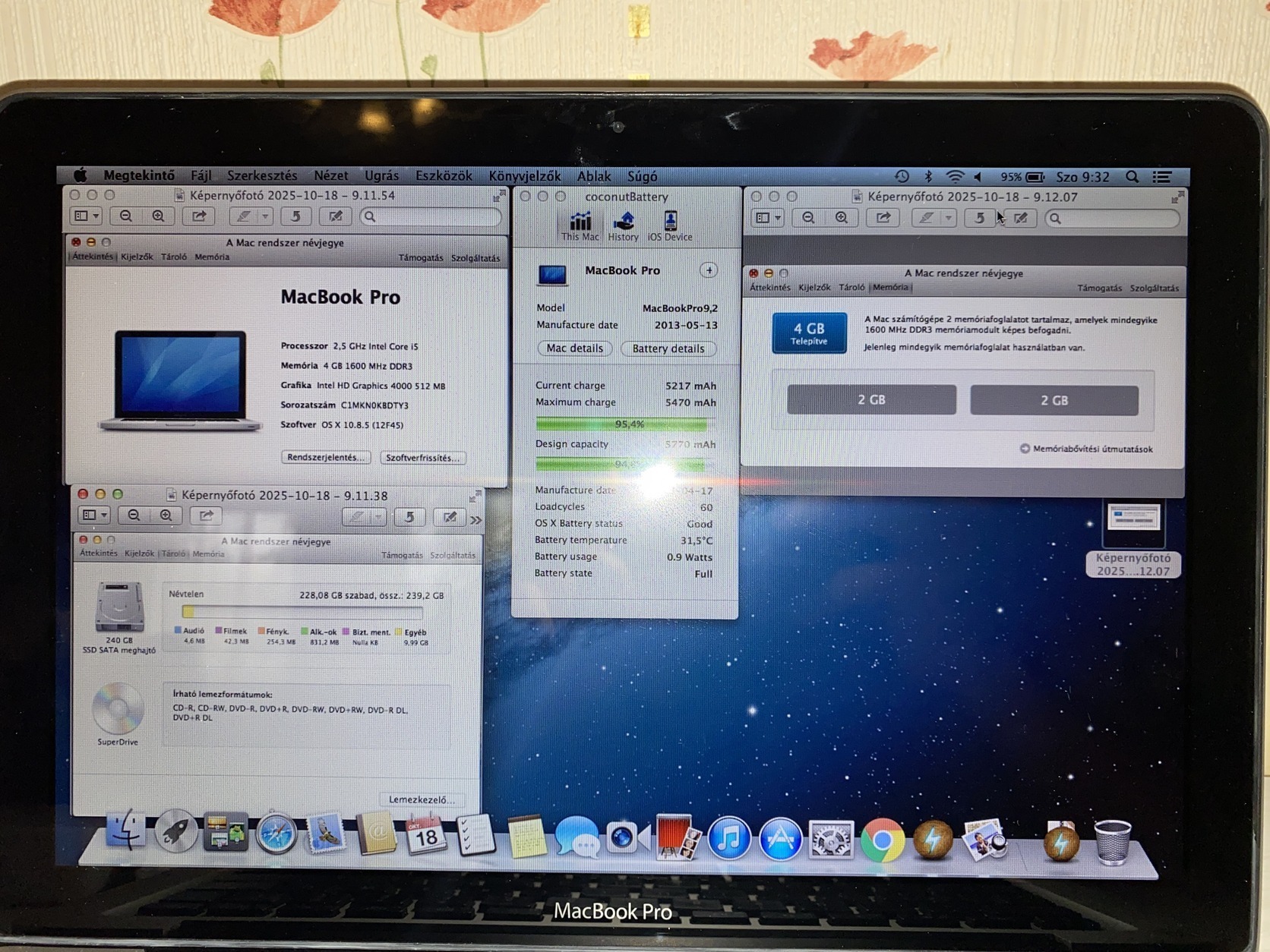1270x952 pixels.
Task: Toggle the edit toolbar in the 9.11.54 window
Action: click(335, 216)
